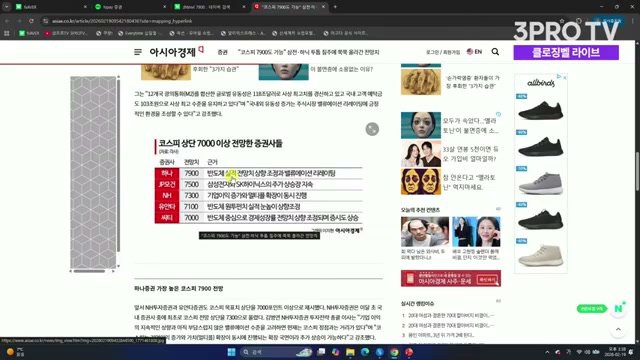Click the JP모건 row value 7500

click(191, 184)
